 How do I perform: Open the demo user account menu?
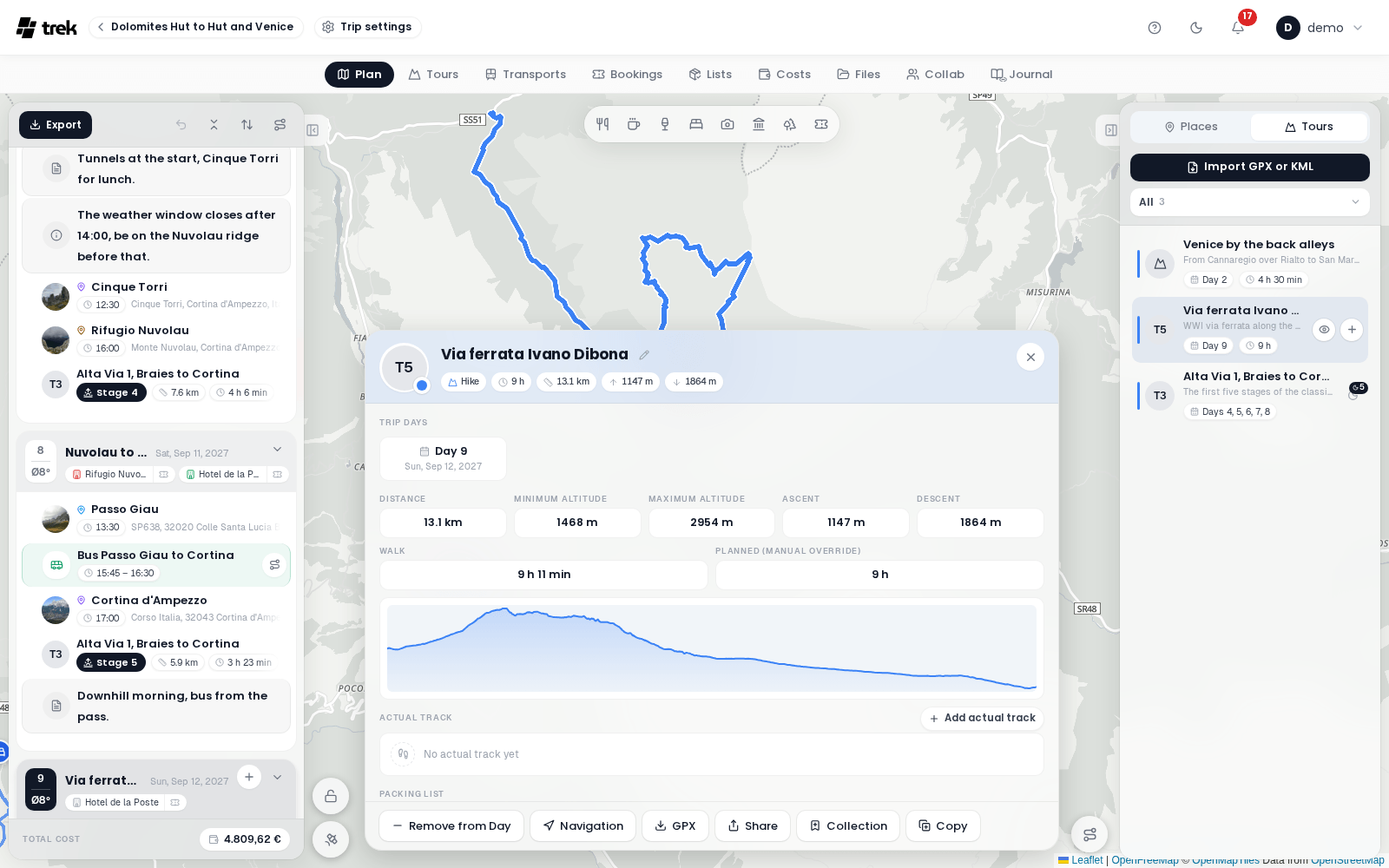[1320, 28]
